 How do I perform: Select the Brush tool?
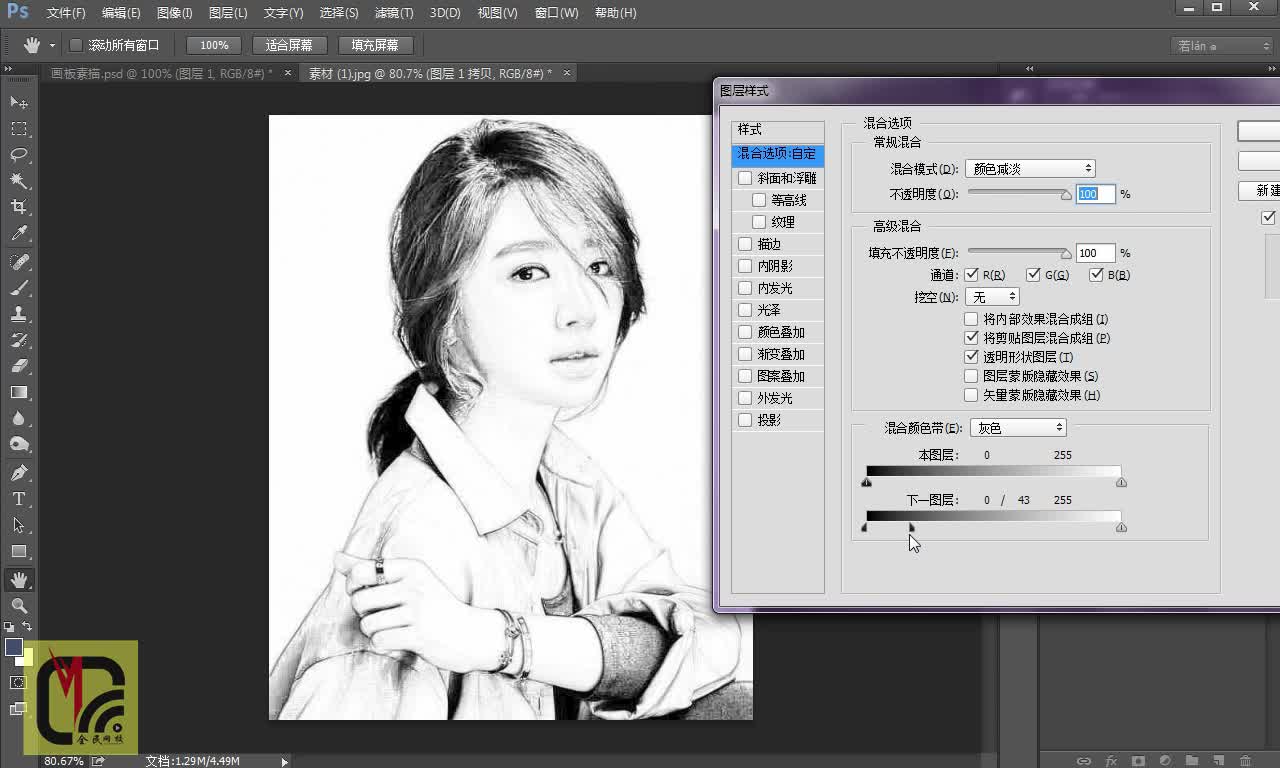(18, 290)
